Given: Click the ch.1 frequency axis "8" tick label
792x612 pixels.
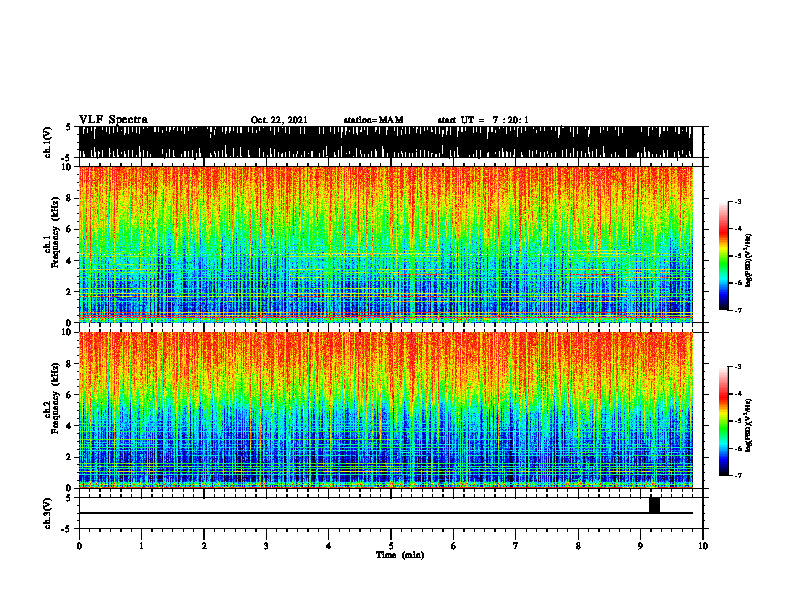Looking at the screenshot, I should click(x=70, y=198).
